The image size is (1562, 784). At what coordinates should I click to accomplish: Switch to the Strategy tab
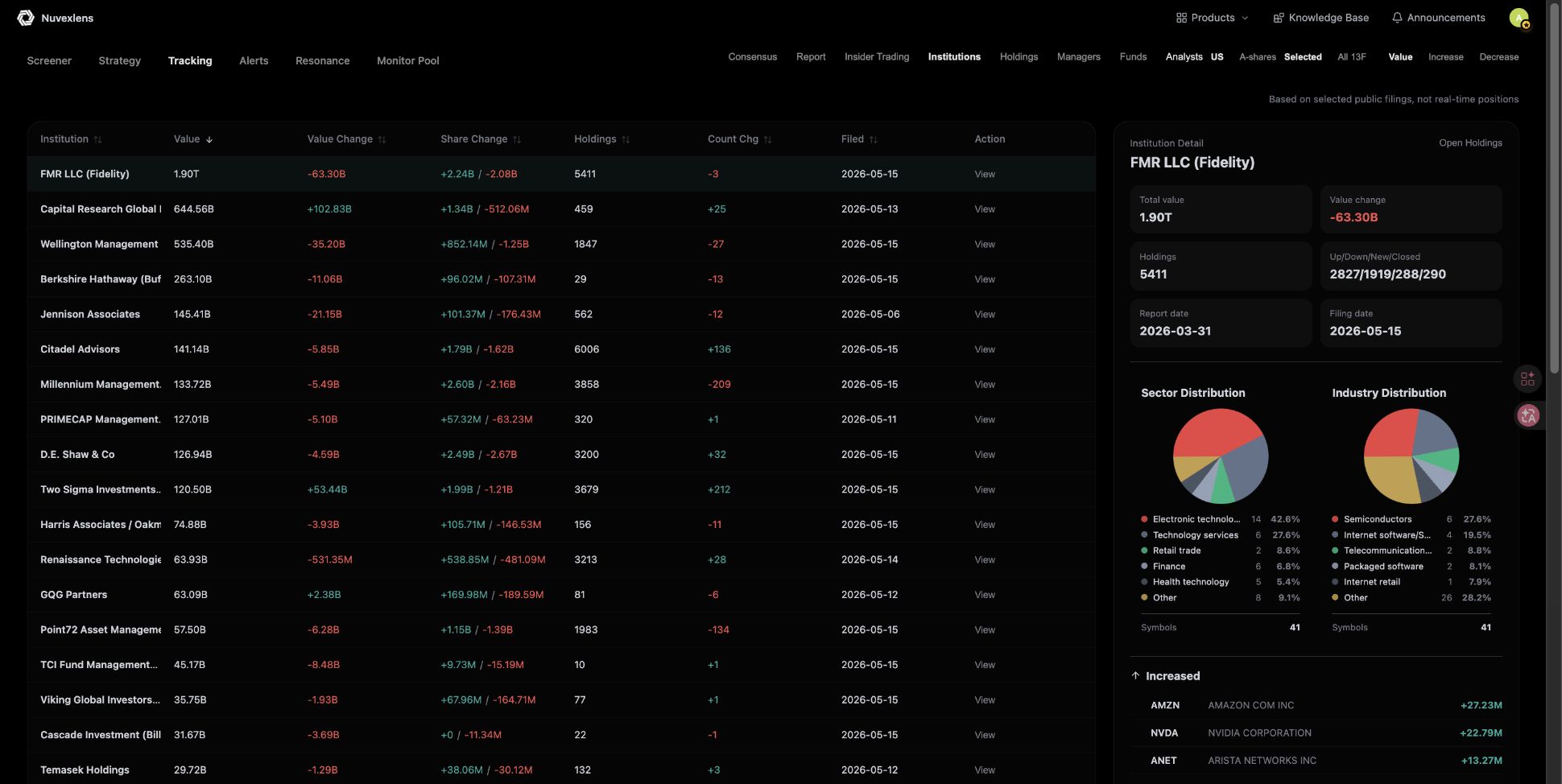coord(119,60)
